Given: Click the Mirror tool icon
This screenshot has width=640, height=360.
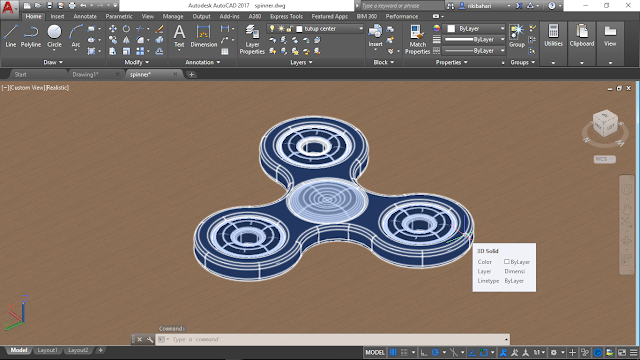Looking at the screenshot, I should tap(127, 40).
